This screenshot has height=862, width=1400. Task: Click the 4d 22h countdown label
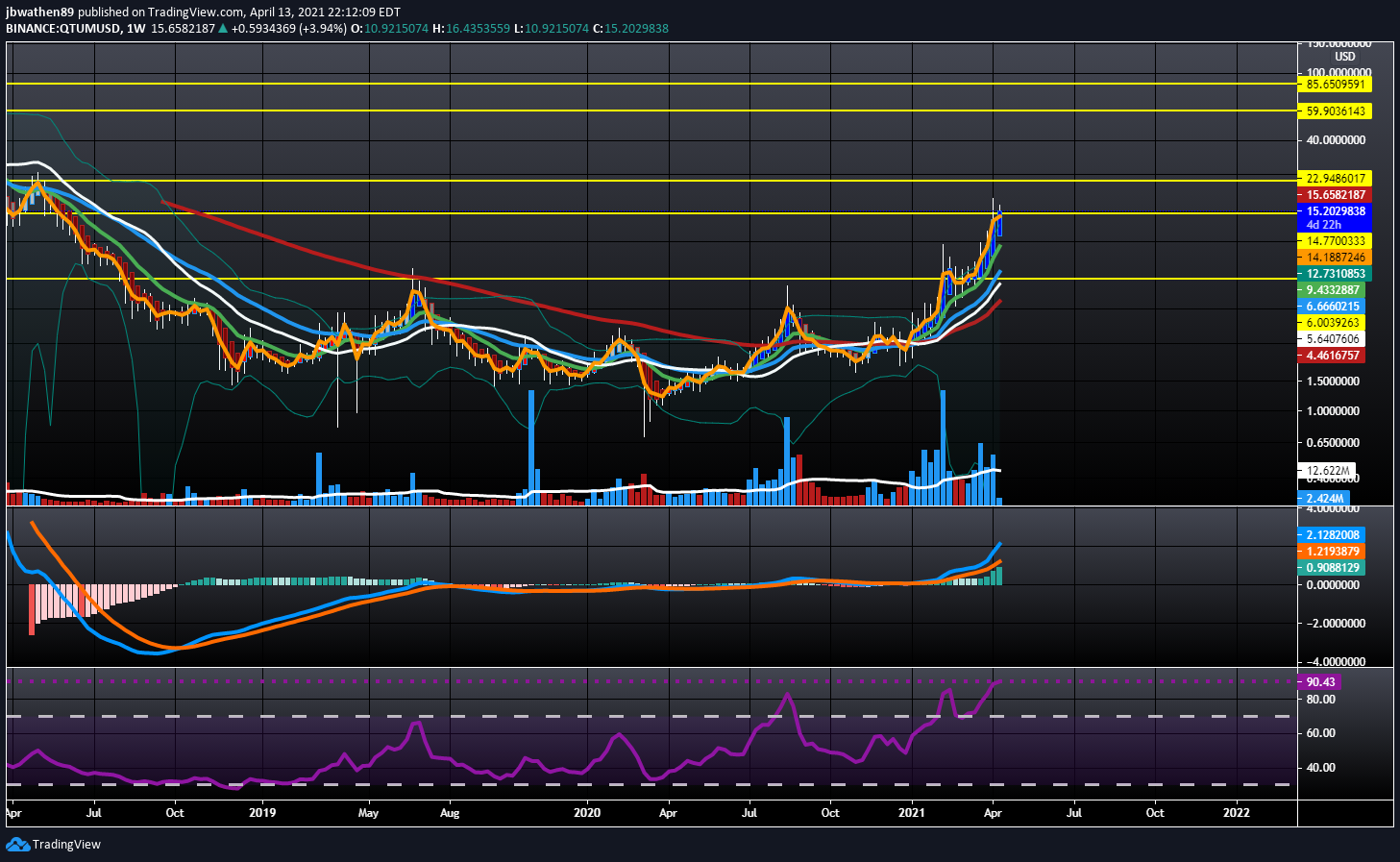pyautogui.click(x=1323, y=225)
